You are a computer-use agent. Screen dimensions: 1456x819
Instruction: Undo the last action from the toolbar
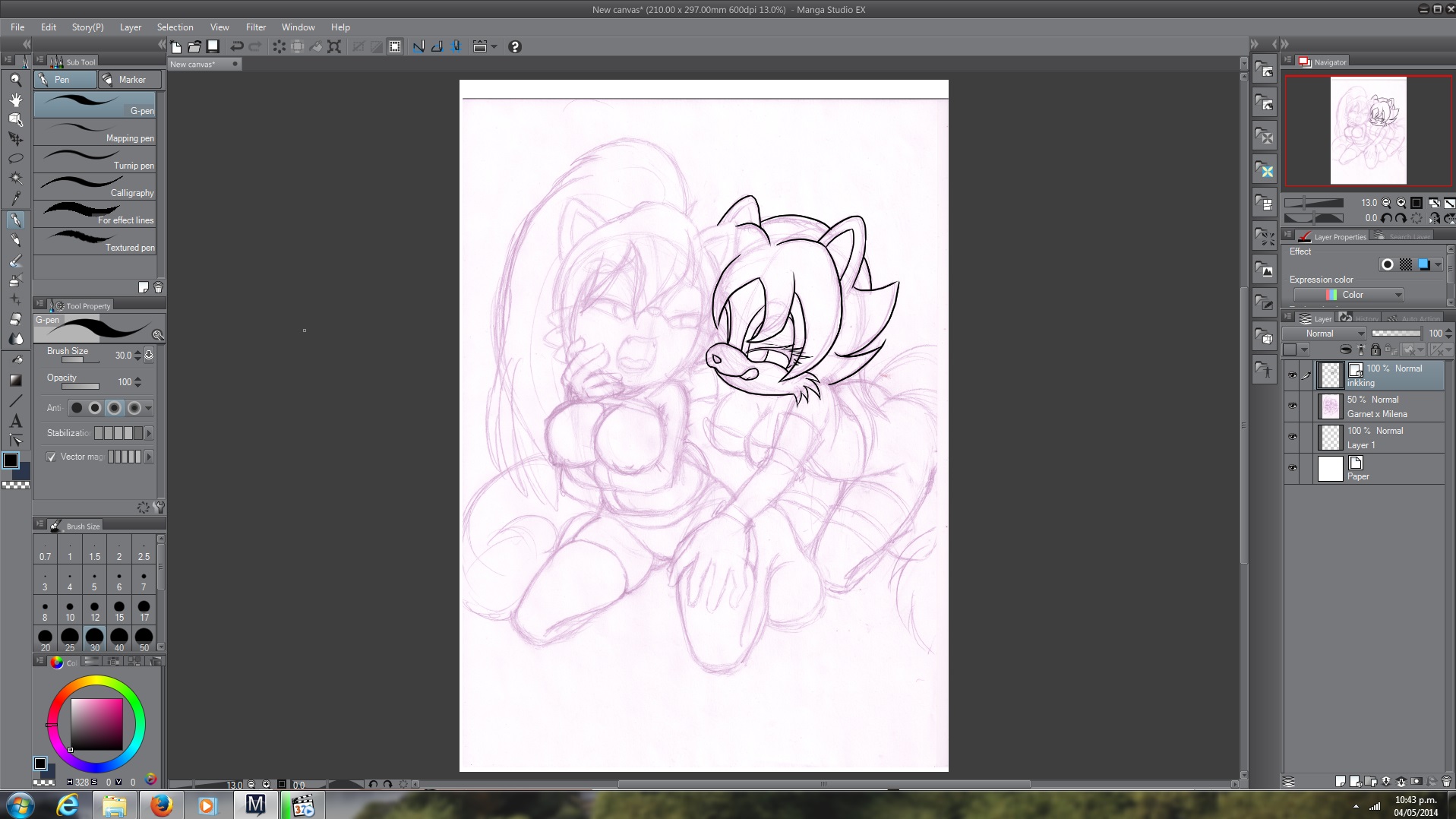click(237, 47)
